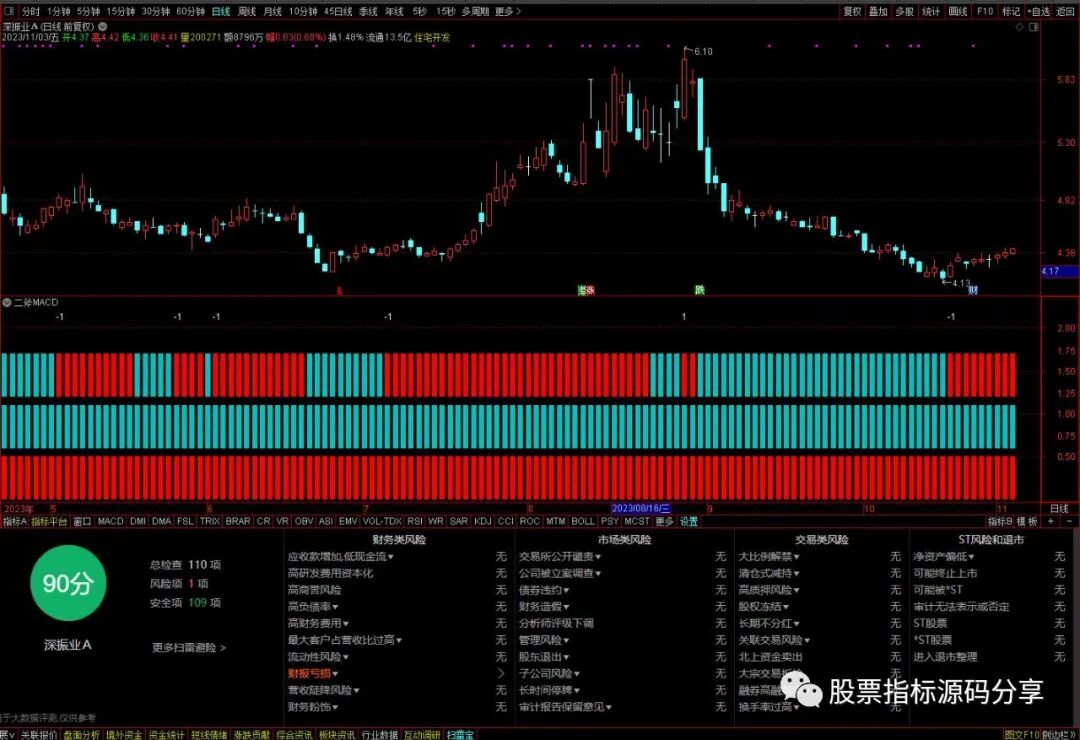Click the small circle icon beside 二龄MACD
The height and width of the screenshot is (740, 1080).
tap(7, 302)
